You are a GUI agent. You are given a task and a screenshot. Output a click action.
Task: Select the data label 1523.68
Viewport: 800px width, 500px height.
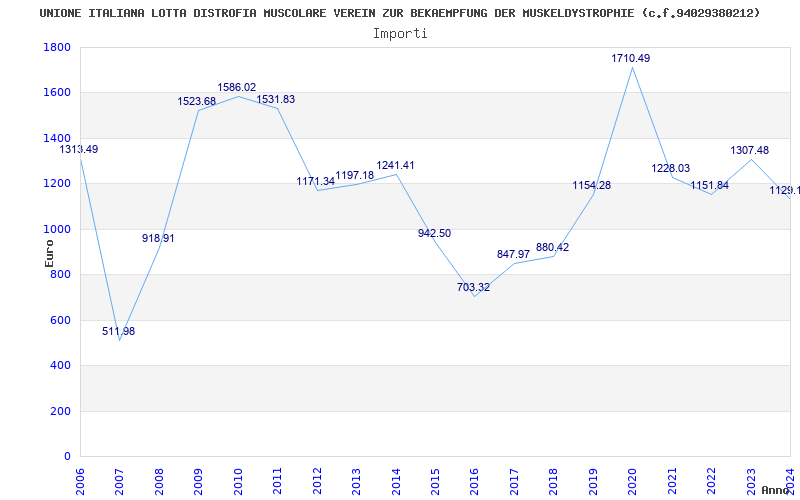pos(197,102)
